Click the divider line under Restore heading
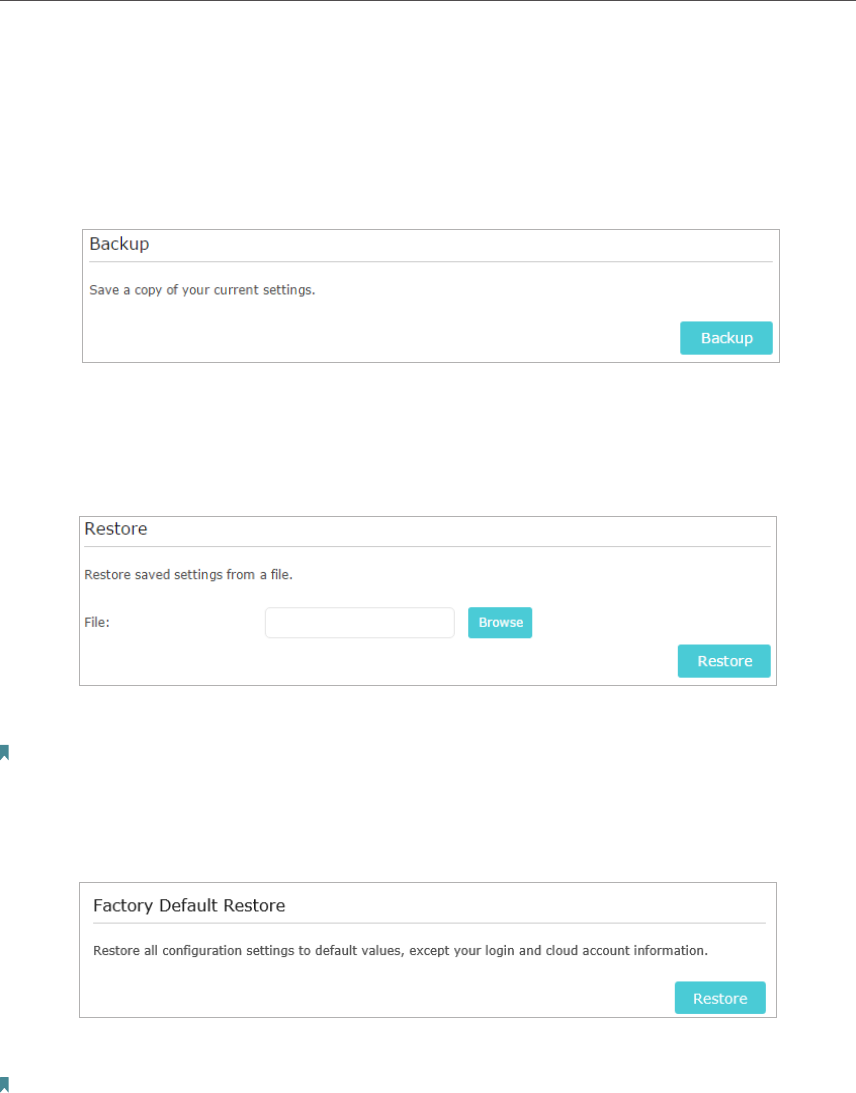 click(x=427, y=546)
